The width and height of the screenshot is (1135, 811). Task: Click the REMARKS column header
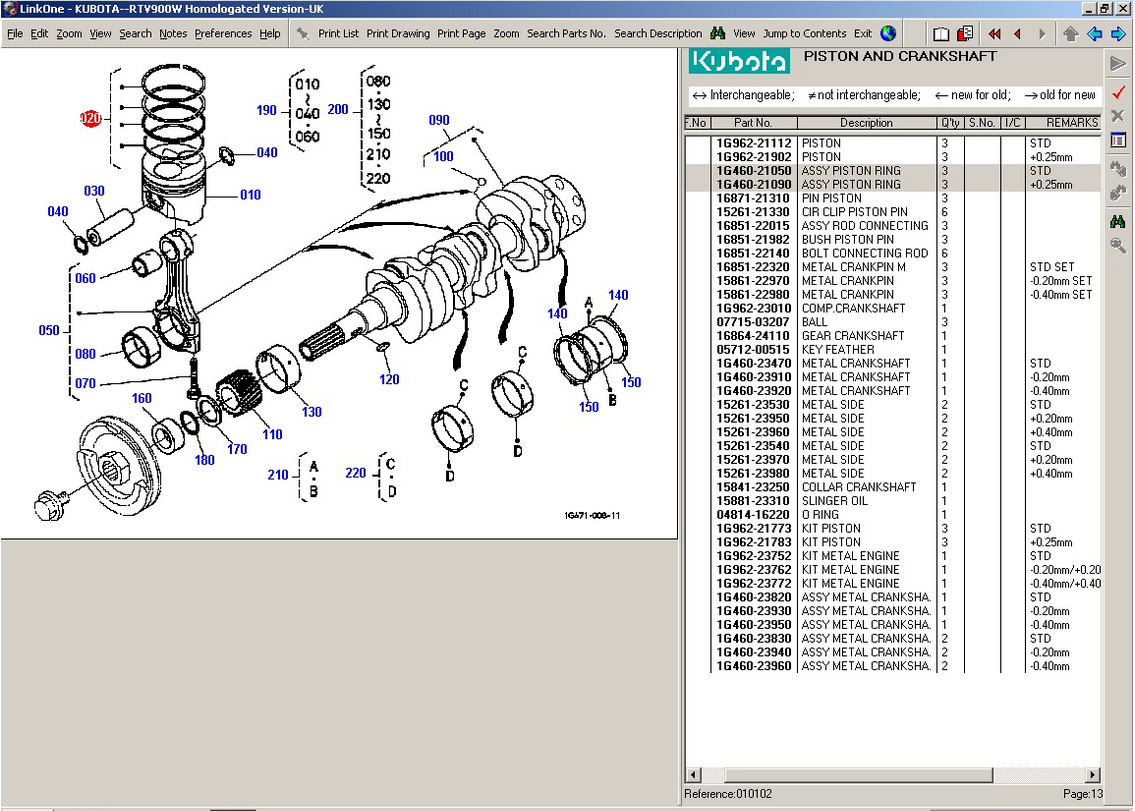(x=1061, y=123)
